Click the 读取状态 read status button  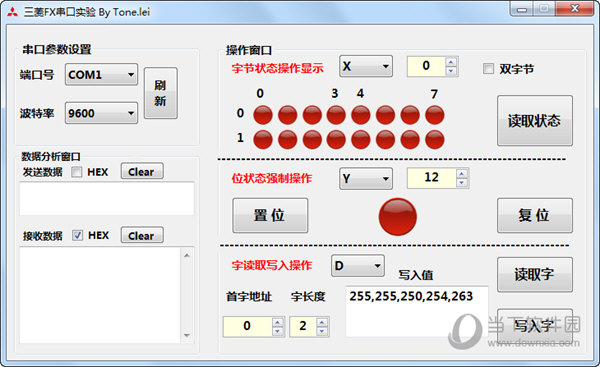coord(535,121)
